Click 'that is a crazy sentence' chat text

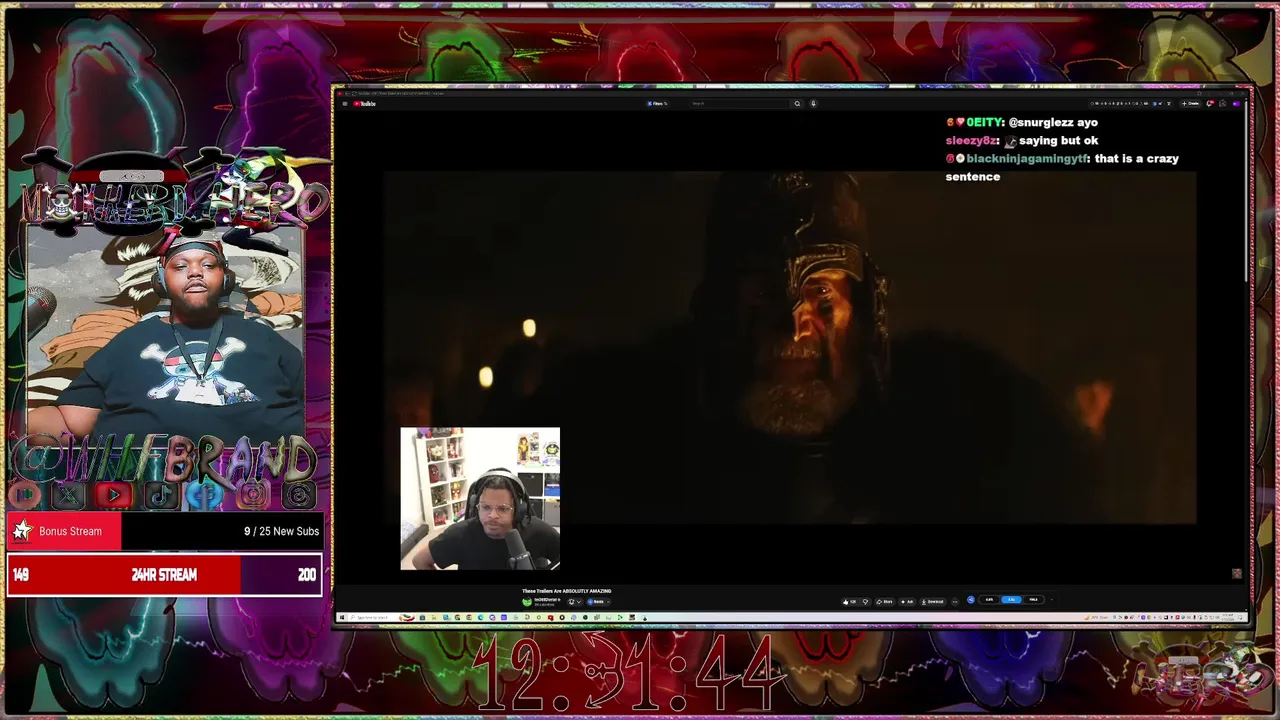pyautogui.click(x=1062, y=167)
